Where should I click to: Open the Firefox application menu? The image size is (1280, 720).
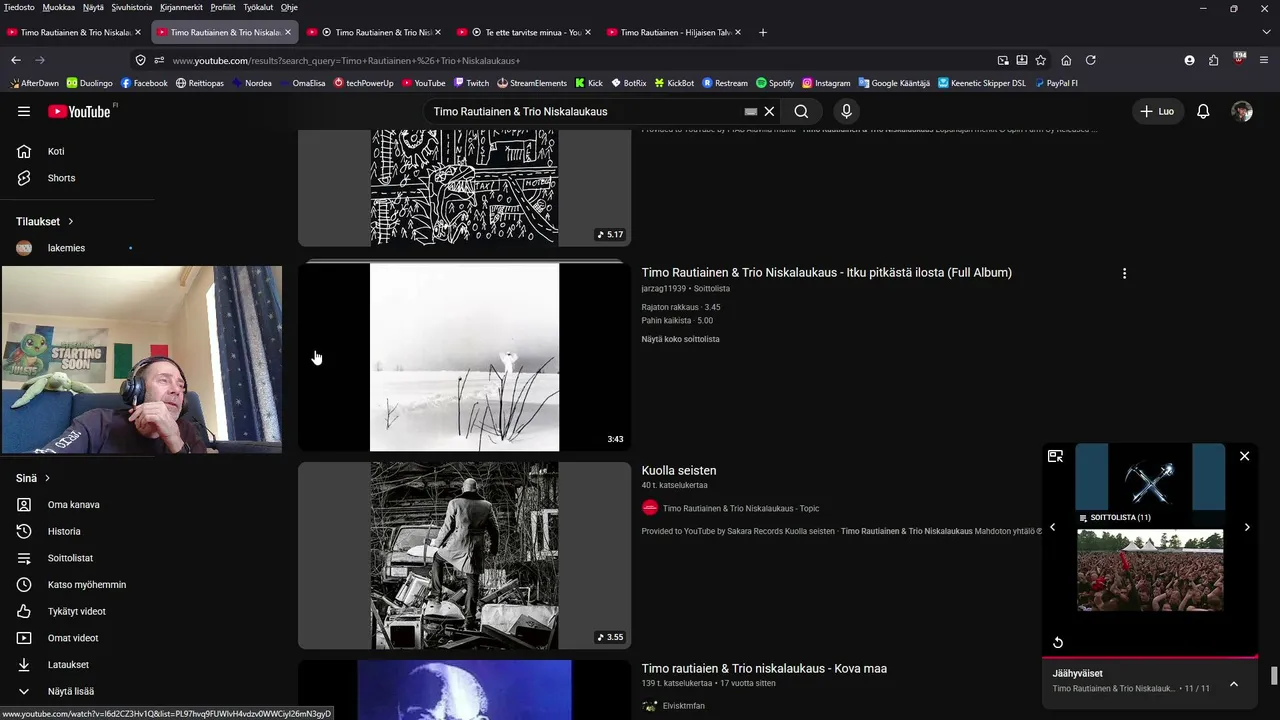point(1265,60)
